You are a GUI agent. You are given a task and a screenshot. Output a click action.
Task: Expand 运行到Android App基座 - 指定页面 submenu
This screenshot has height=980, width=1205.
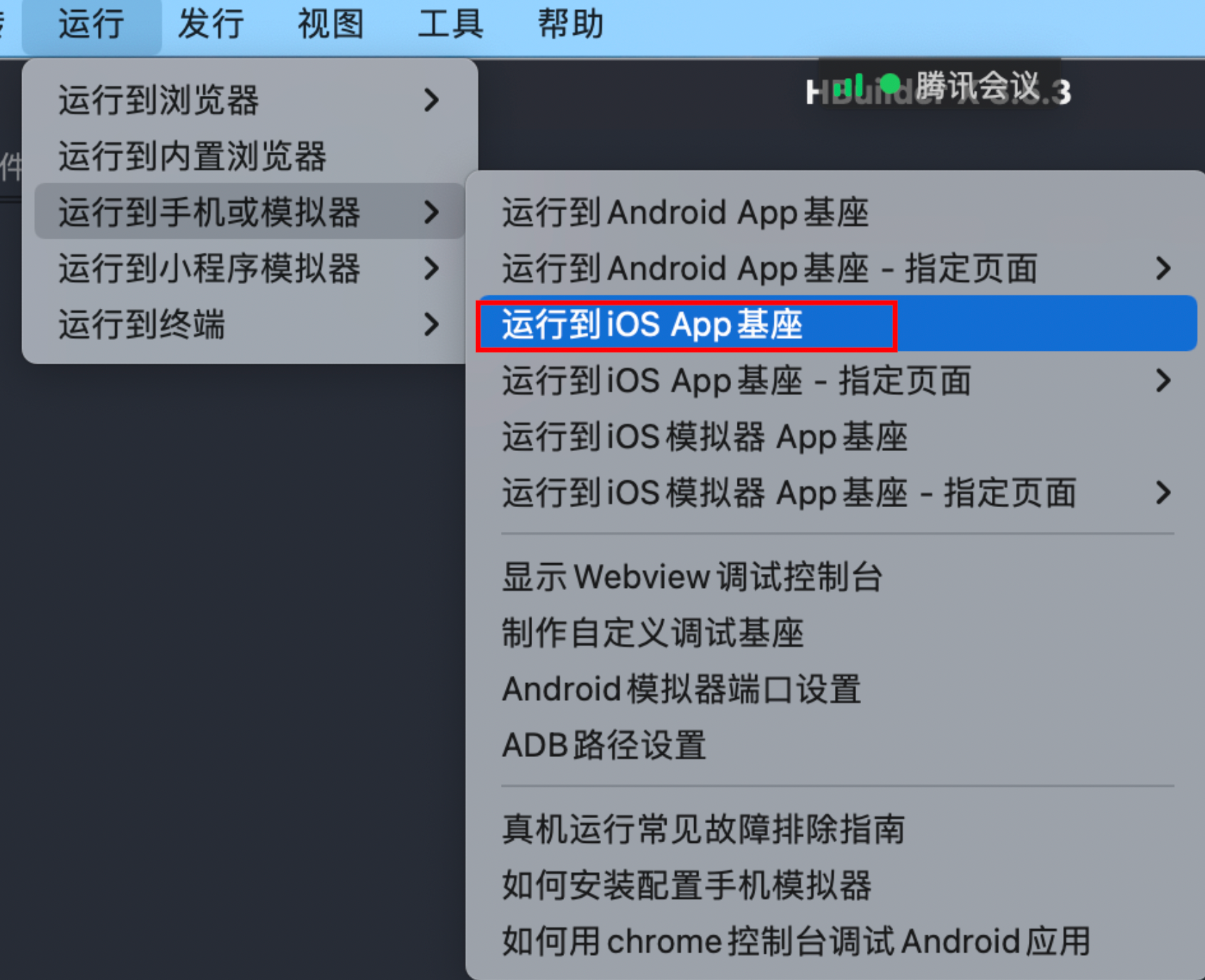(836, 268)
